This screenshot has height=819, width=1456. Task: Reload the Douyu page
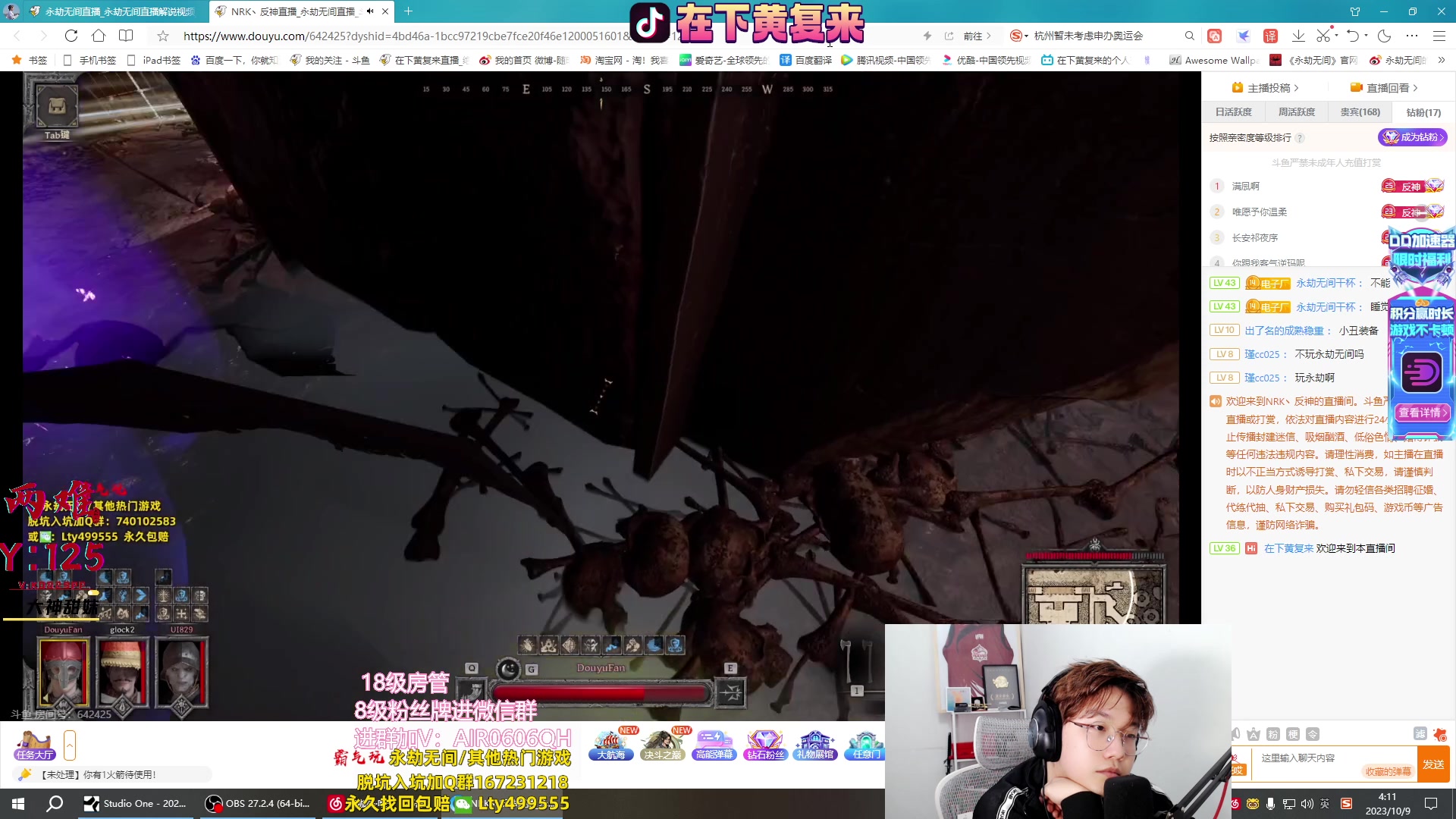point(71,36)
